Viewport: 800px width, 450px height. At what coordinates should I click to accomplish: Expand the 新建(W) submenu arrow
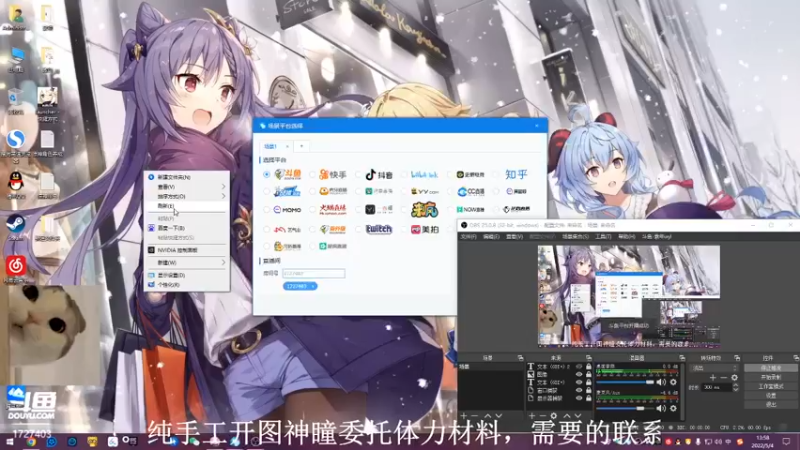(x=223, y=263)
